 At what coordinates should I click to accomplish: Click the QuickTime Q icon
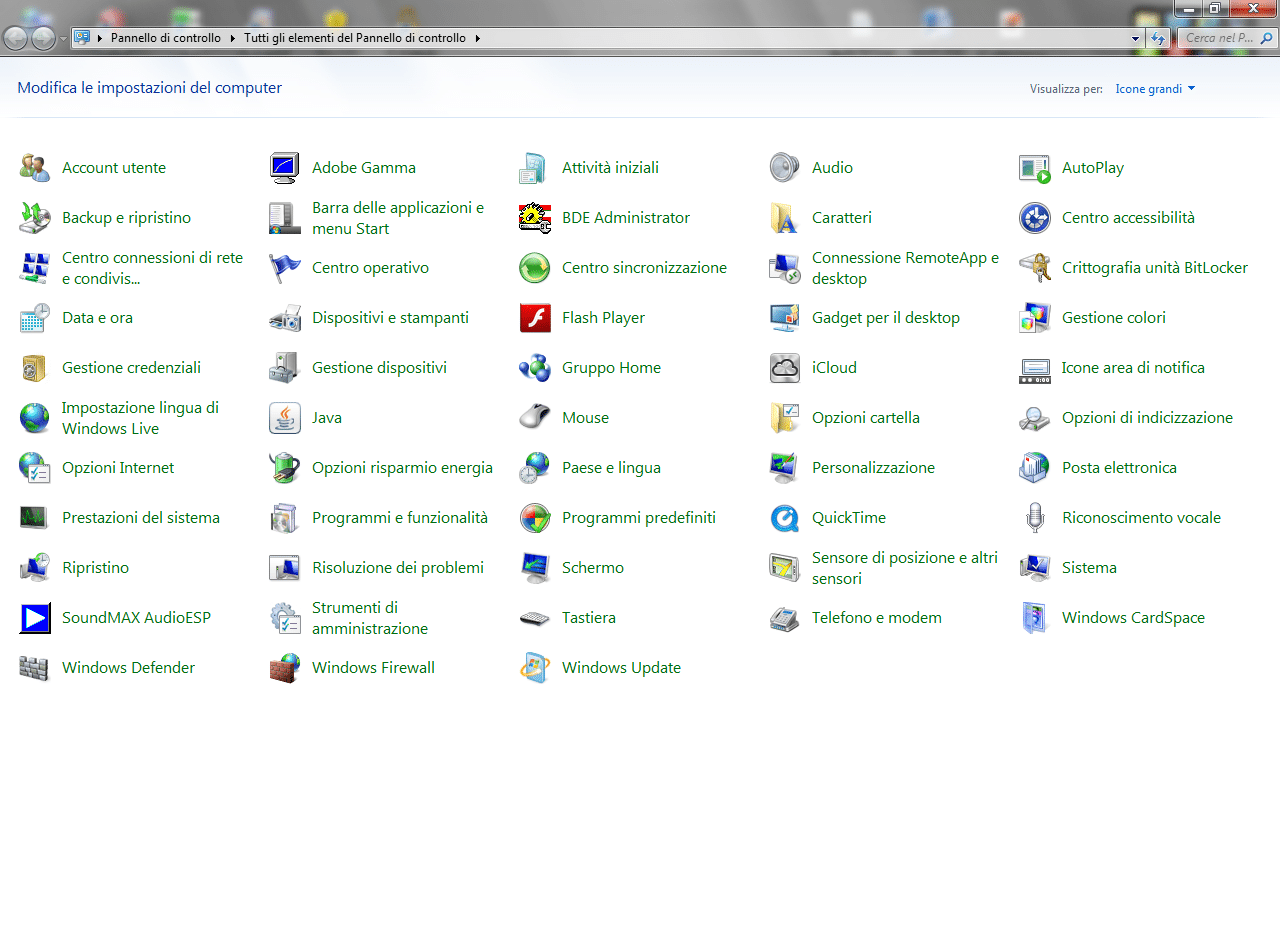coord(785,518)
